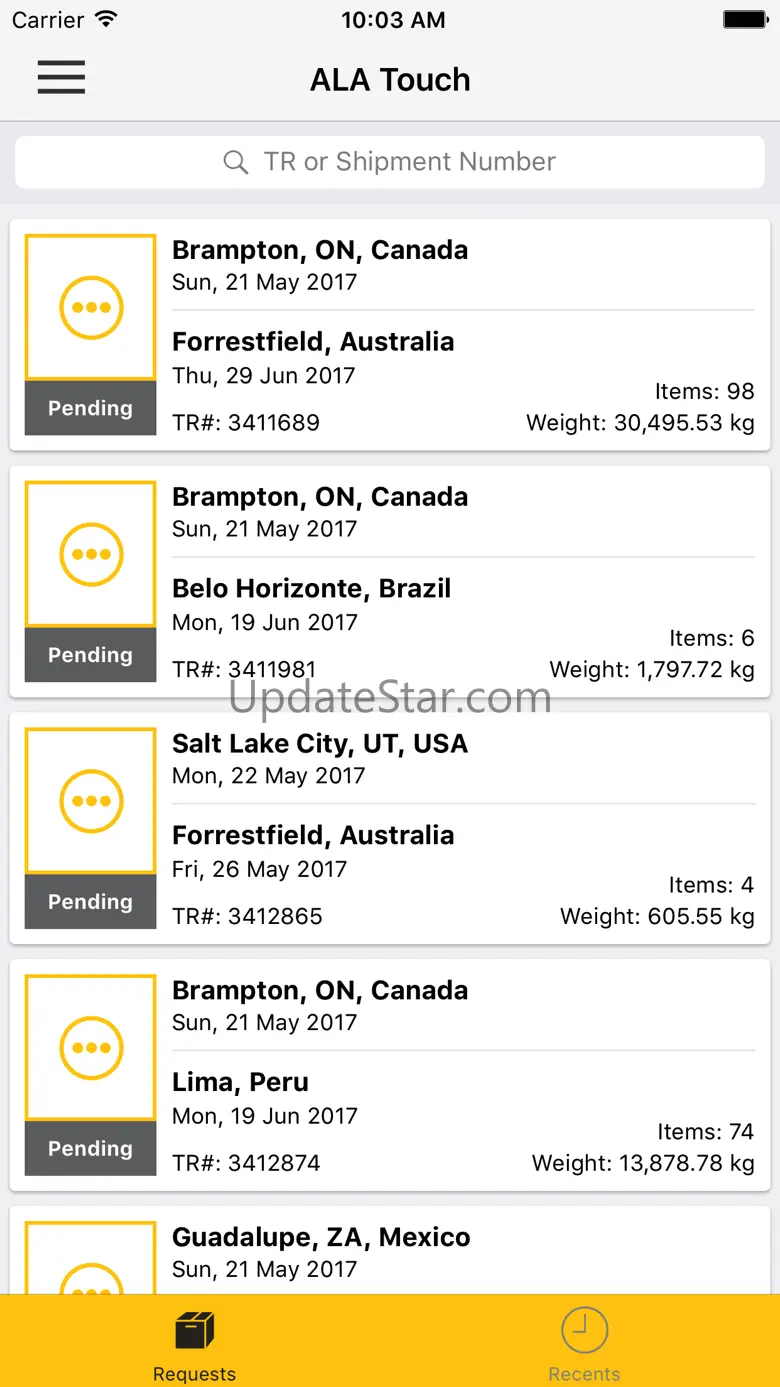Screen dimensions: 780x1387
Task: Tap the magnifier search icon
Action: click(236, 162)
